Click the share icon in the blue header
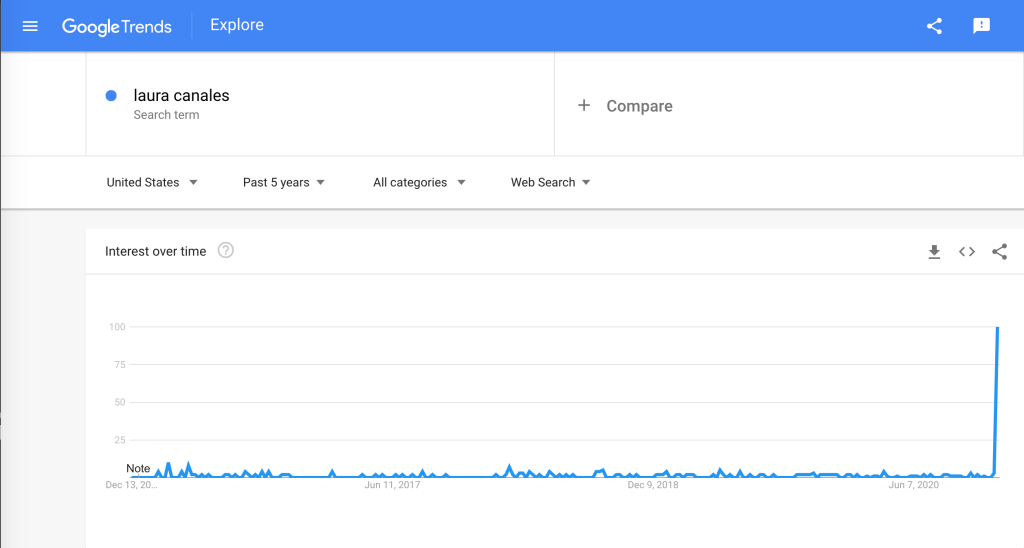The height and width of the screenshot is (548, 1024). (x=934, y=26)
